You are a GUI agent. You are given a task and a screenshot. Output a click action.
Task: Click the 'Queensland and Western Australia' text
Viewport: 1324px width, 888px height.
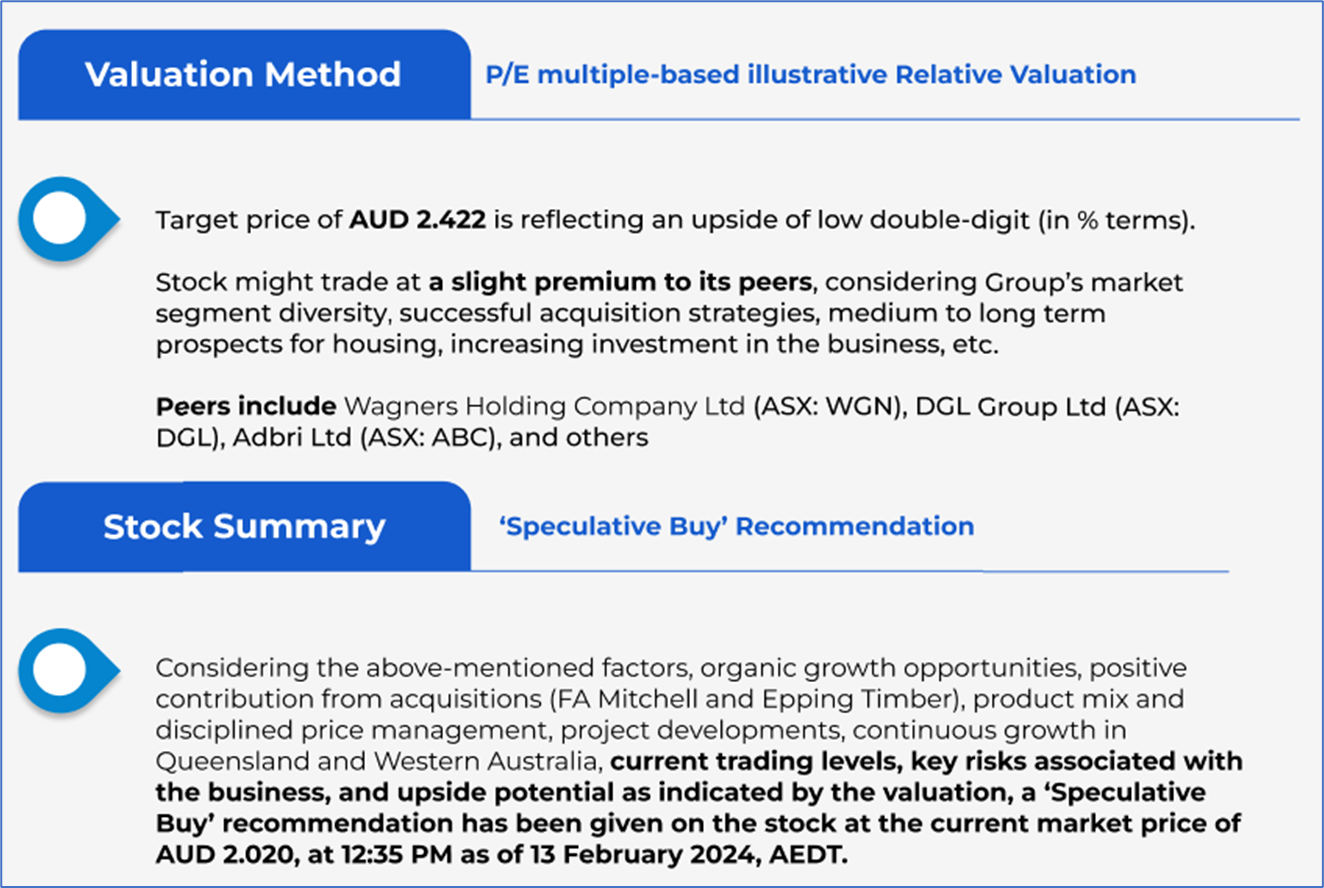pyautogui.click(x=379, y=761)
